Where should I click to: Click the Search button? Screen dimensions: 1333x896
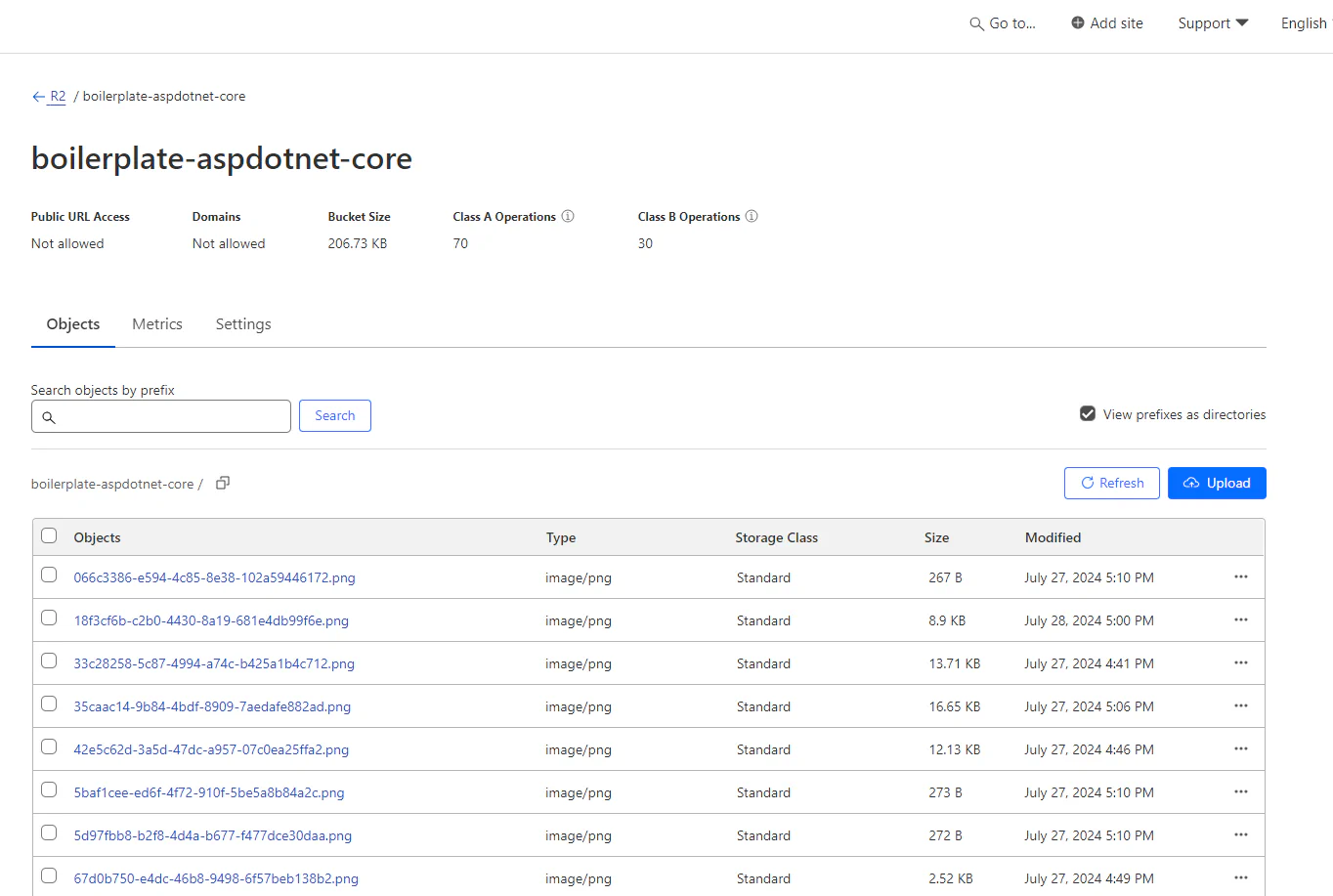(334, 415)
